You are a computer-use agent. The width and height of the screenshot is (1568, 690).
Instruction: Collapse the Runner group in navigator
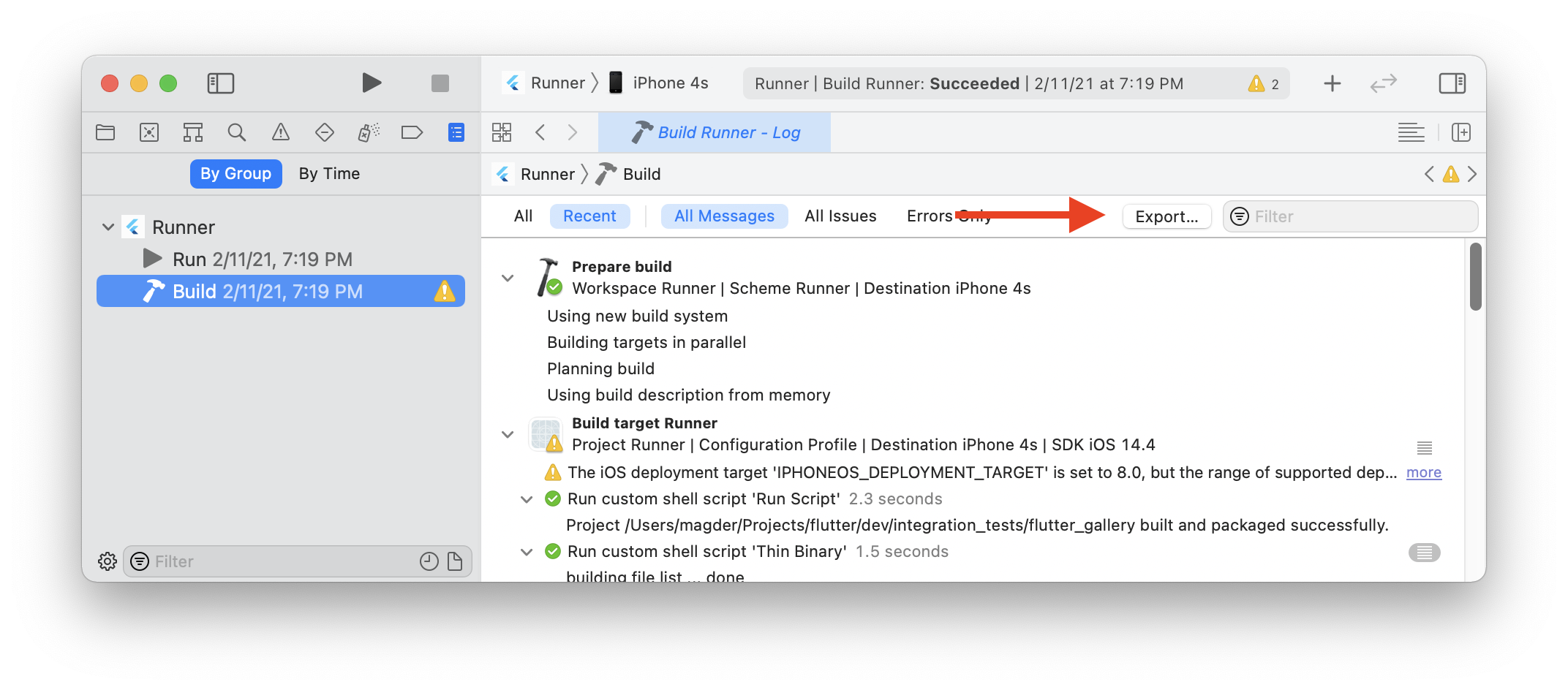(108, 227)
